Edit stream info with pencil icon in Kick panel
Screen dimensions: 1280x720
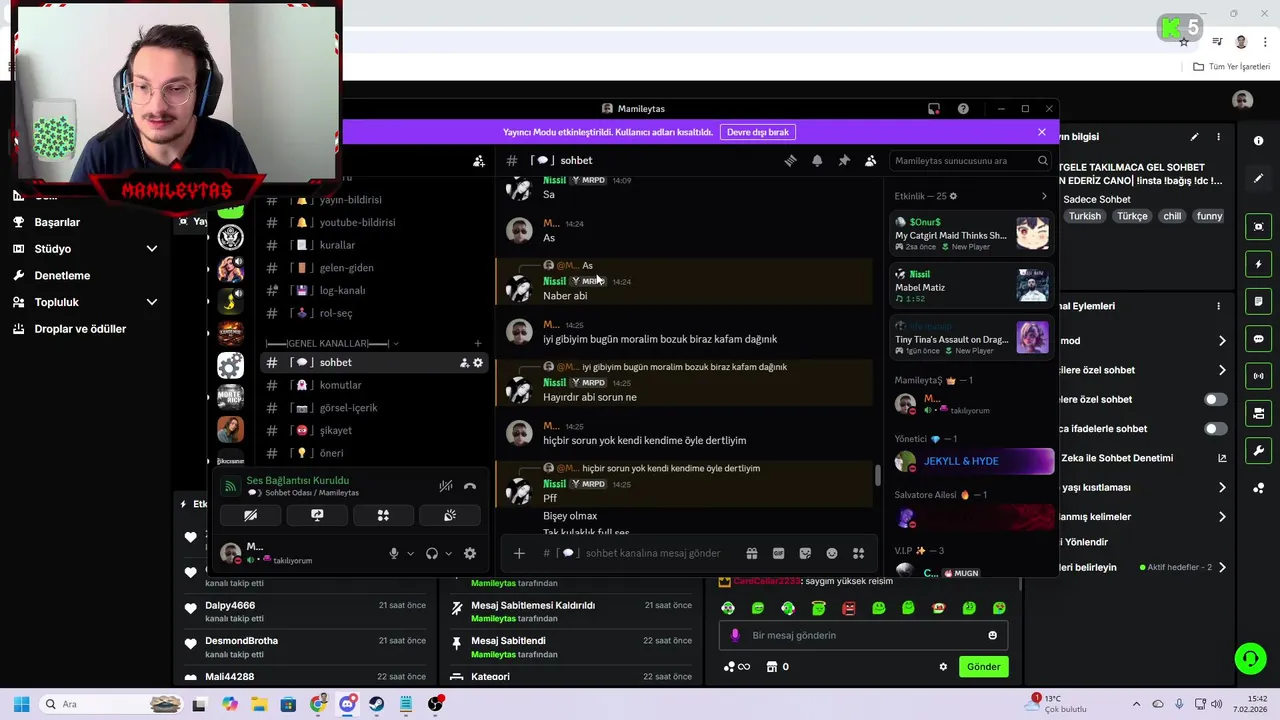1194,137
